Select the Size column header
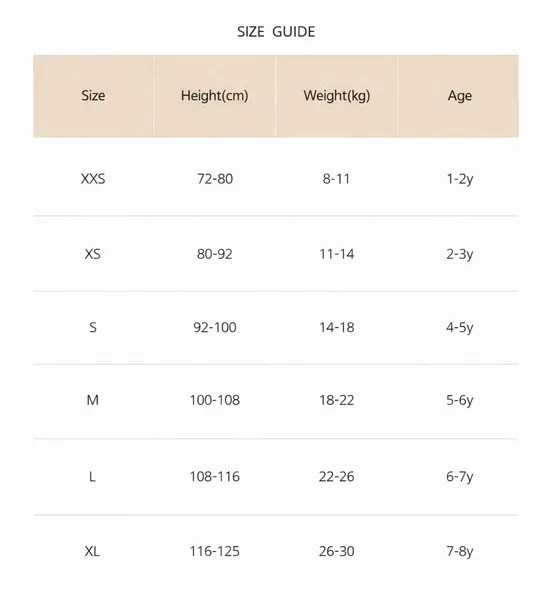Viewport: 544px width, 594px height. pyautogui.click(x=93, y=95)
